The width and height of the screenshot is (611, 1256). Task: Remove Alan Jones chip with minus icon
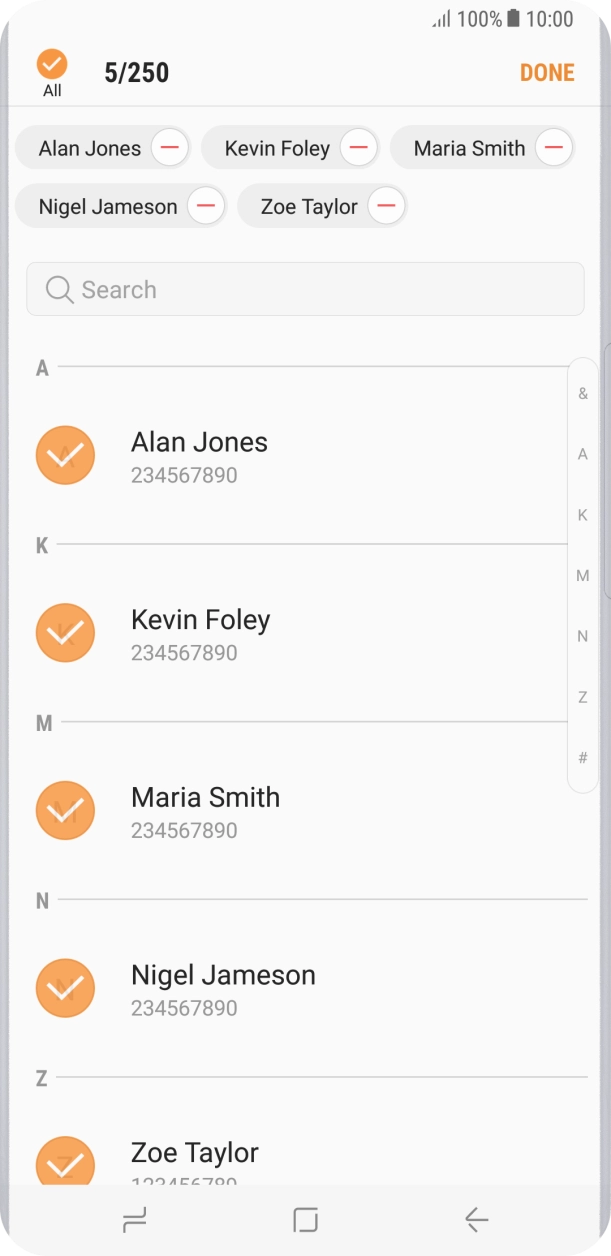170,148
